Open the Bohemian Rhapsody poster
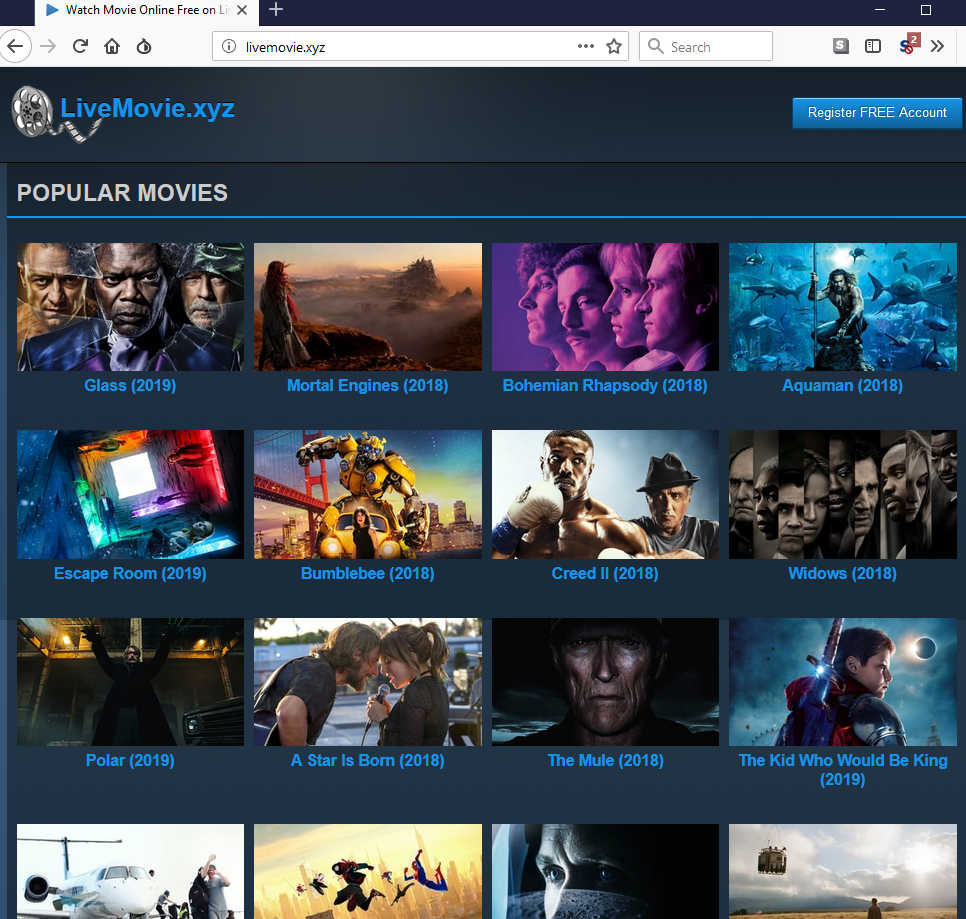 605,307
